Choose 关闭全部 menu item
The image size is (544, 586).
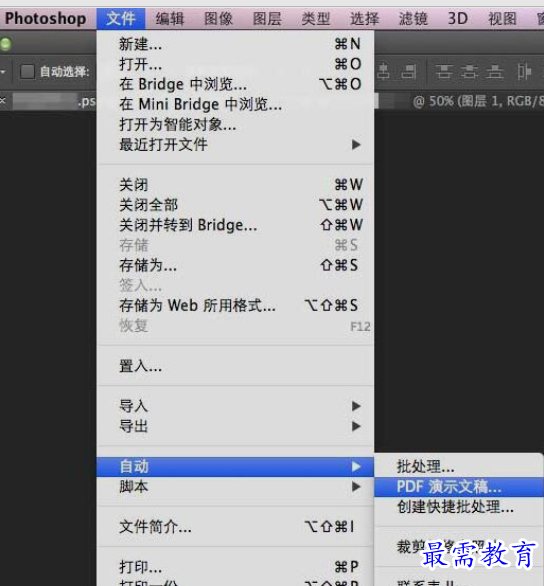coord(235,205)
